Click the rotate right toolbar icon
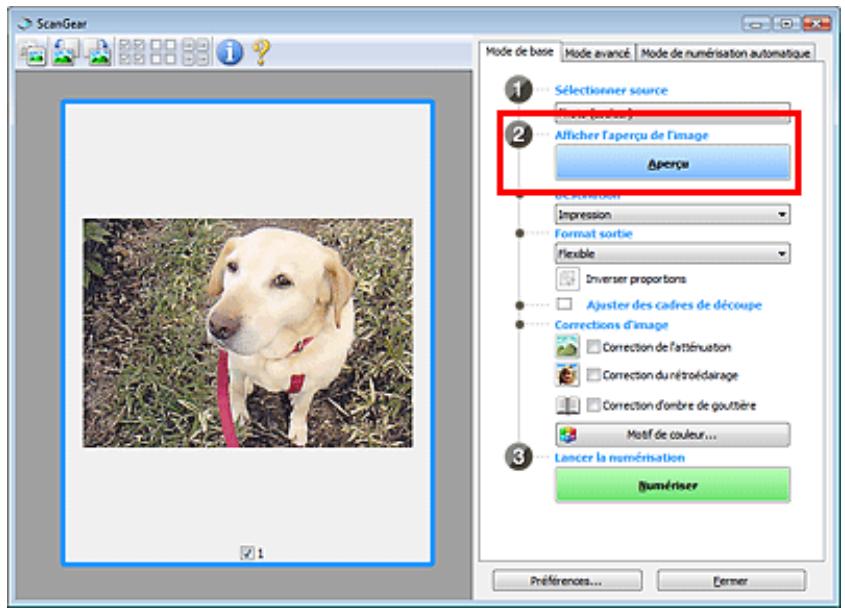 point(99,53)
